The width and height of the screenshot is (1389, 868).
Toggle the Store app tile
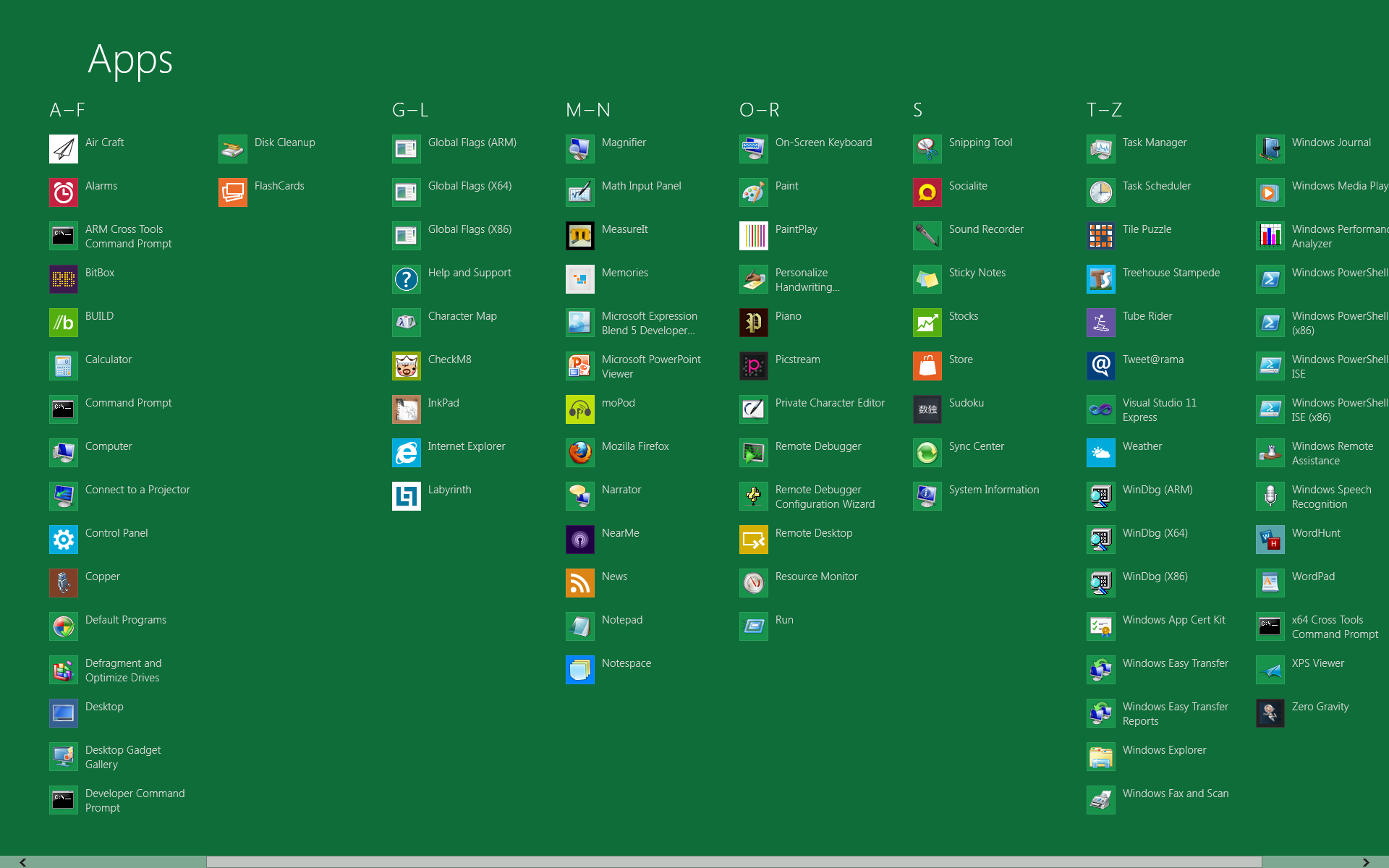(x=926, y=363)
